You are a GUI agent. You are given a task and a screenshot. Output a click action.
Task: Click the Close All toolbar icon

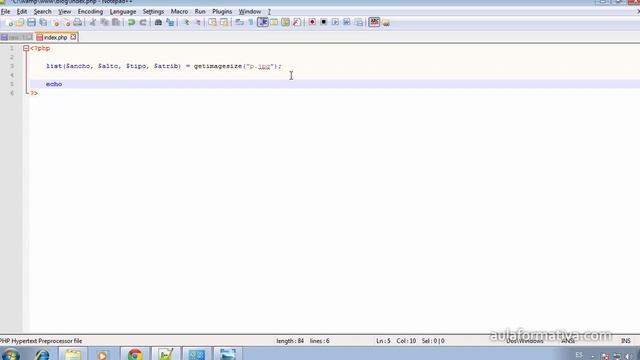pos(66,22)
